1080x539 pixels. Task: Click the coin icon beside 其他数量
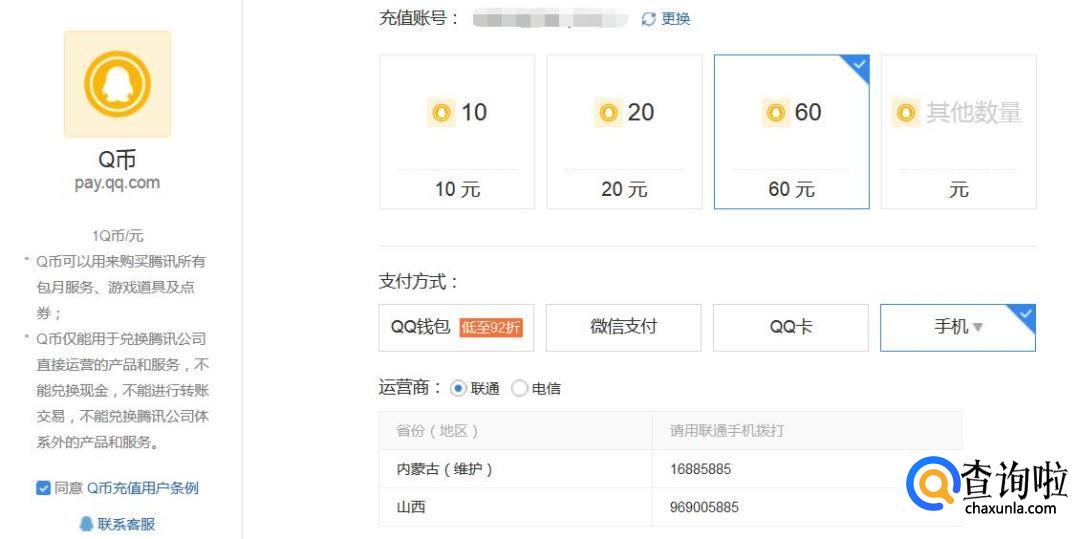906,112
